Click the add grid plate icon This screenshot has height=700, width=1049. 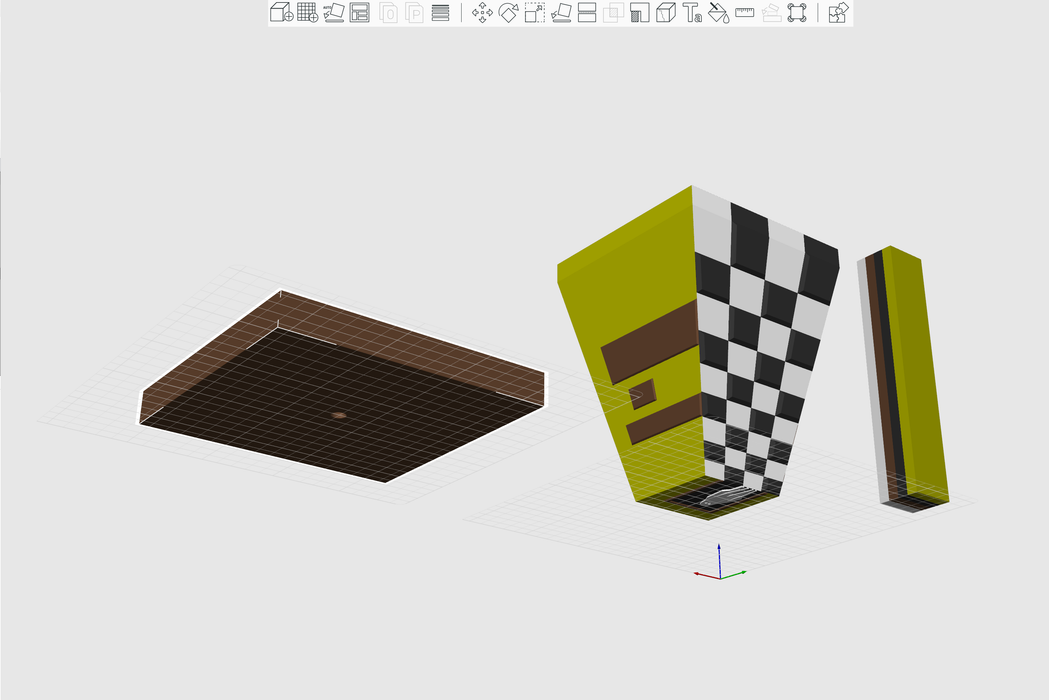308,13
